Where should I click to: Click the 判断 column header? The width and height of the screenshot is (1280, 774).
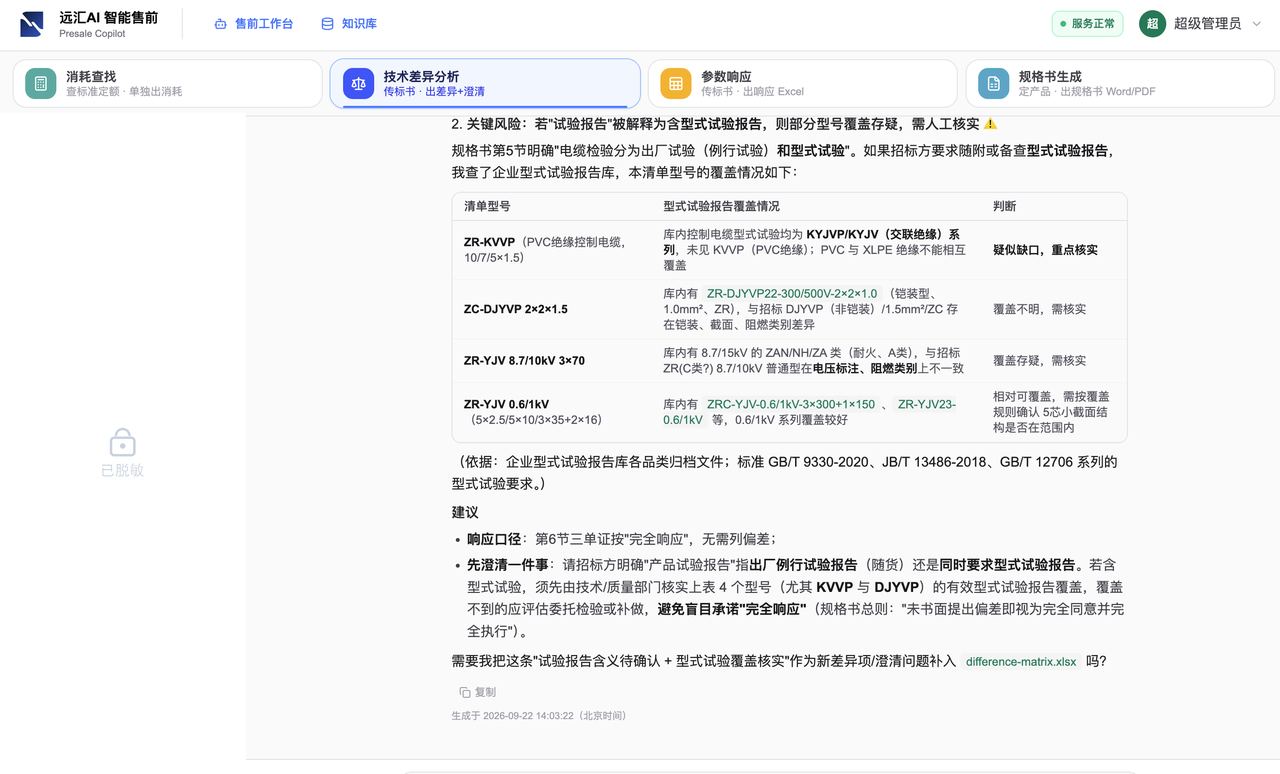click(1005, 207)
